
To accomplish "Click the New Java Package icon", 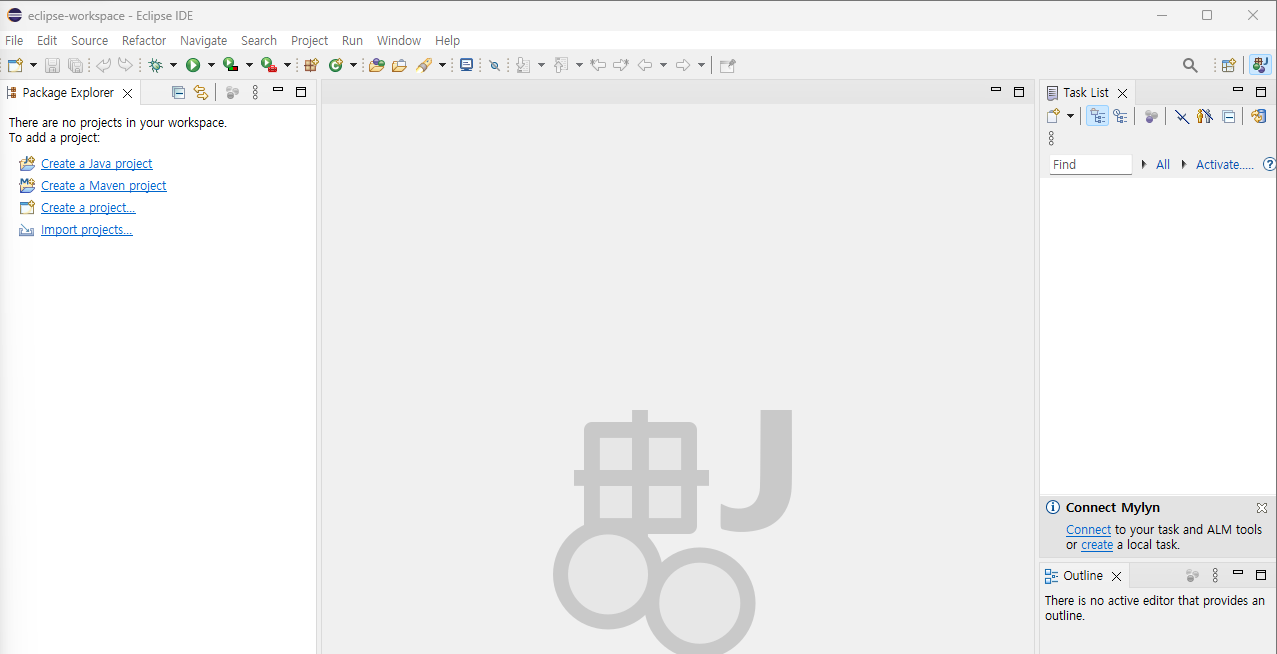I will click(311, 65).
